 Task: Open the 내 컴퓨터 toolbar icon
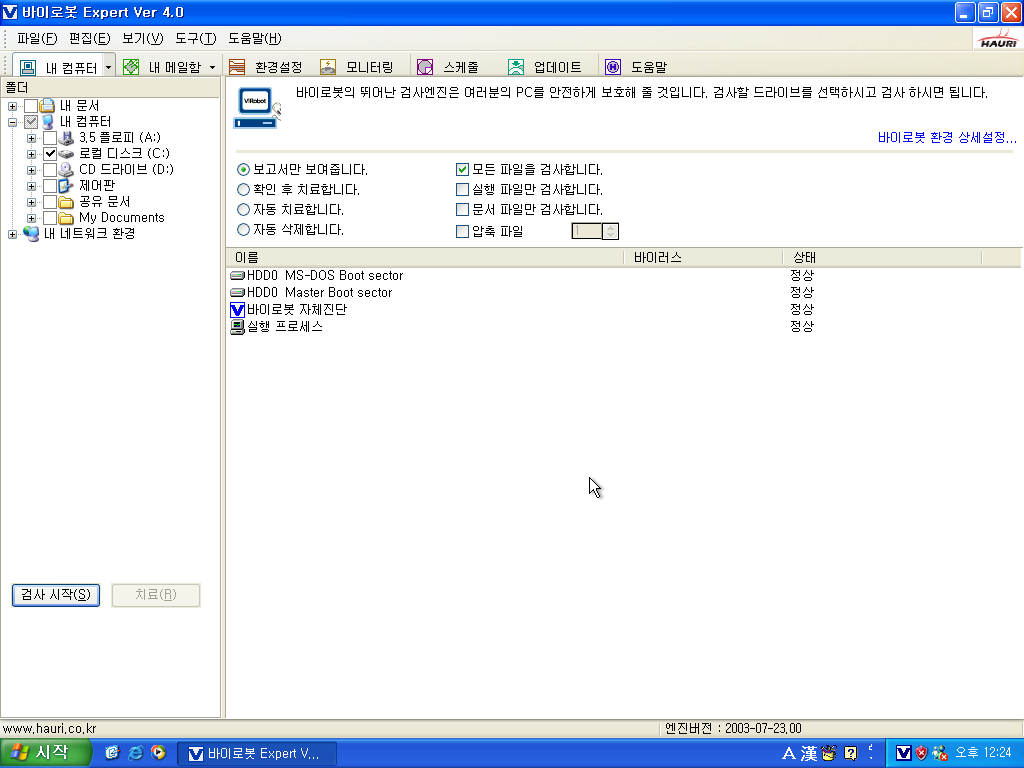coord(28,67)
